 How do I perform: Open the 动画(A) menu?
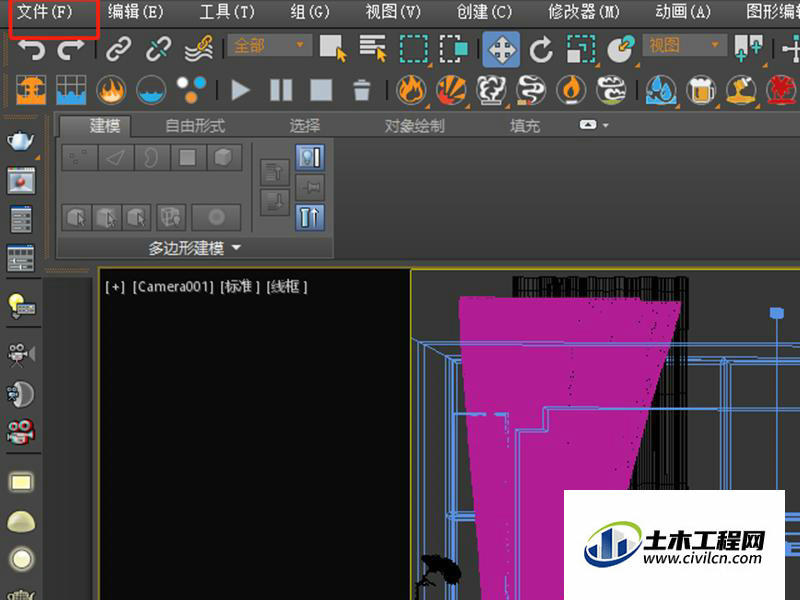(x=683, y=12)
